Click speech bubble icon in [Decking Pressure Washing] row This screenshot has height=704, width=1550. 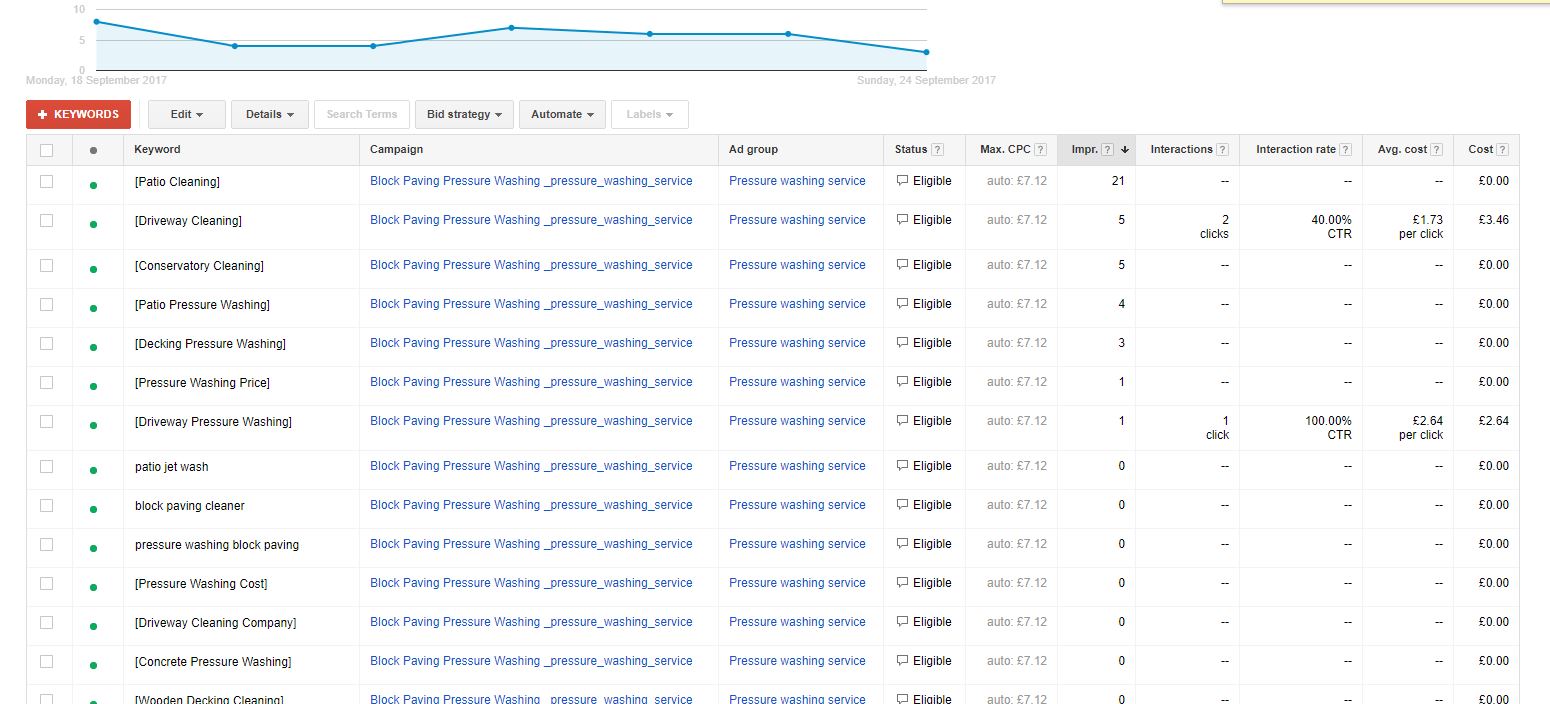pos(902,343)
